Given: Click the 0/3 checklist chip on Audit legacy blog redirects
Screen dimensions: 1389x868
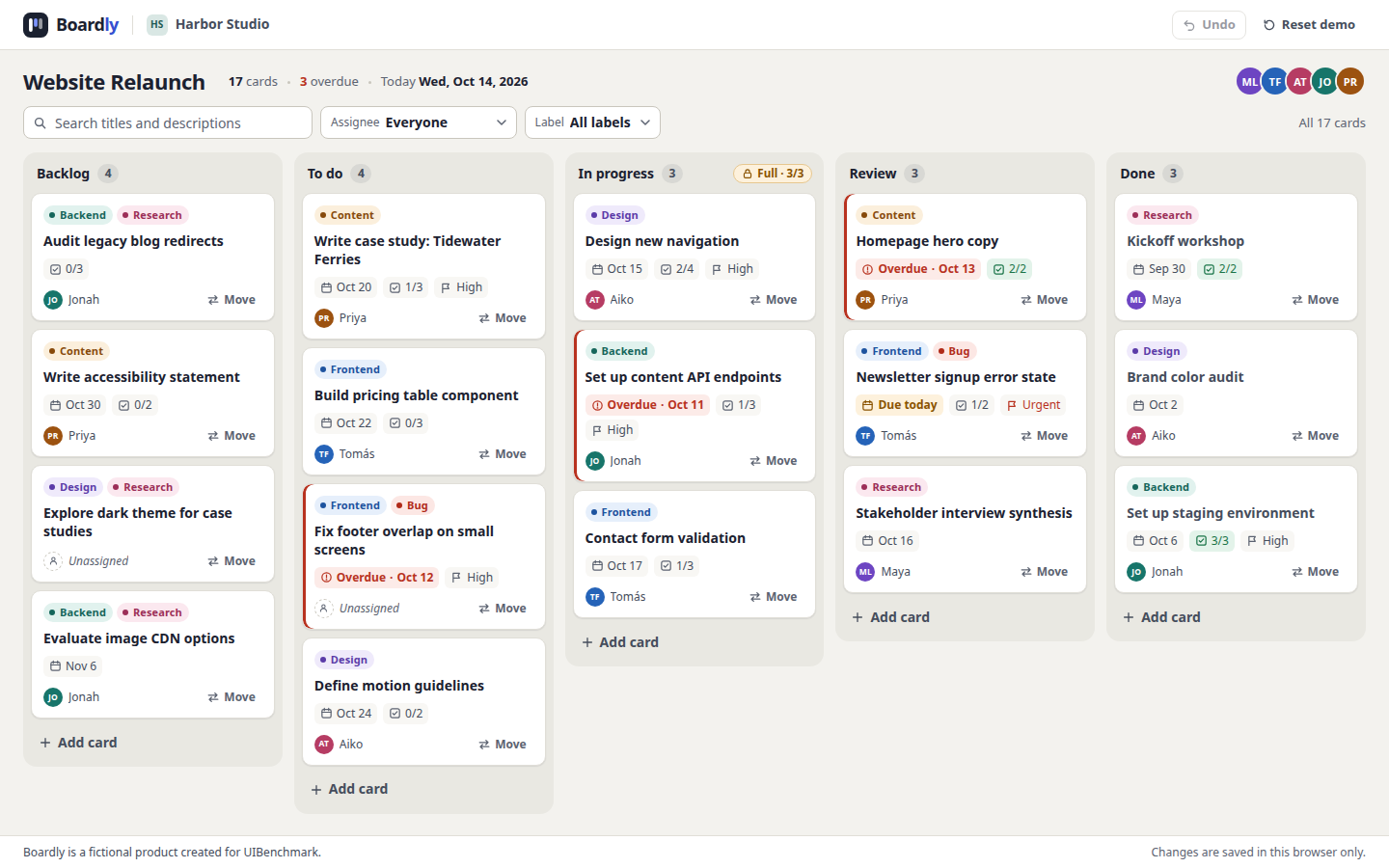Looking at the screenshot, I should [x=67, y=269].
